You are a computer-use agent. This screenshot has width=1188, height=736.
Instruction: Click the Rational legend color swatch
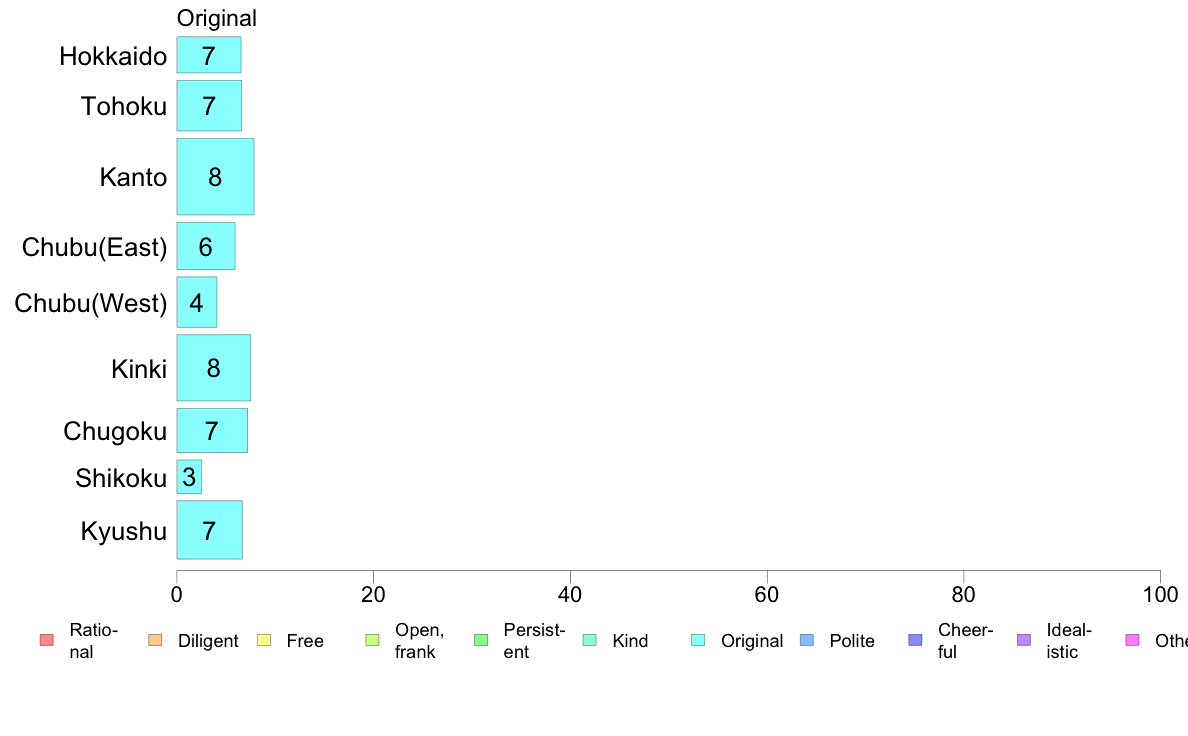pyautogui.click(x=47, y=640)
